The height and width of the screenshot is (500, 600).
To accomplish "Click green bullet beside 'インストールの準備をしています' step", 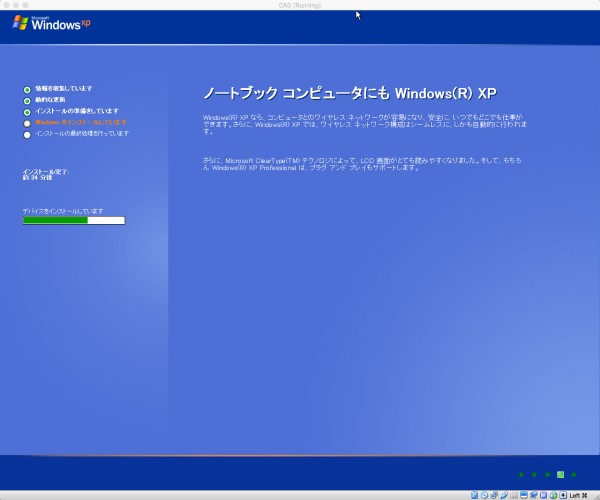I will point(27,112).
